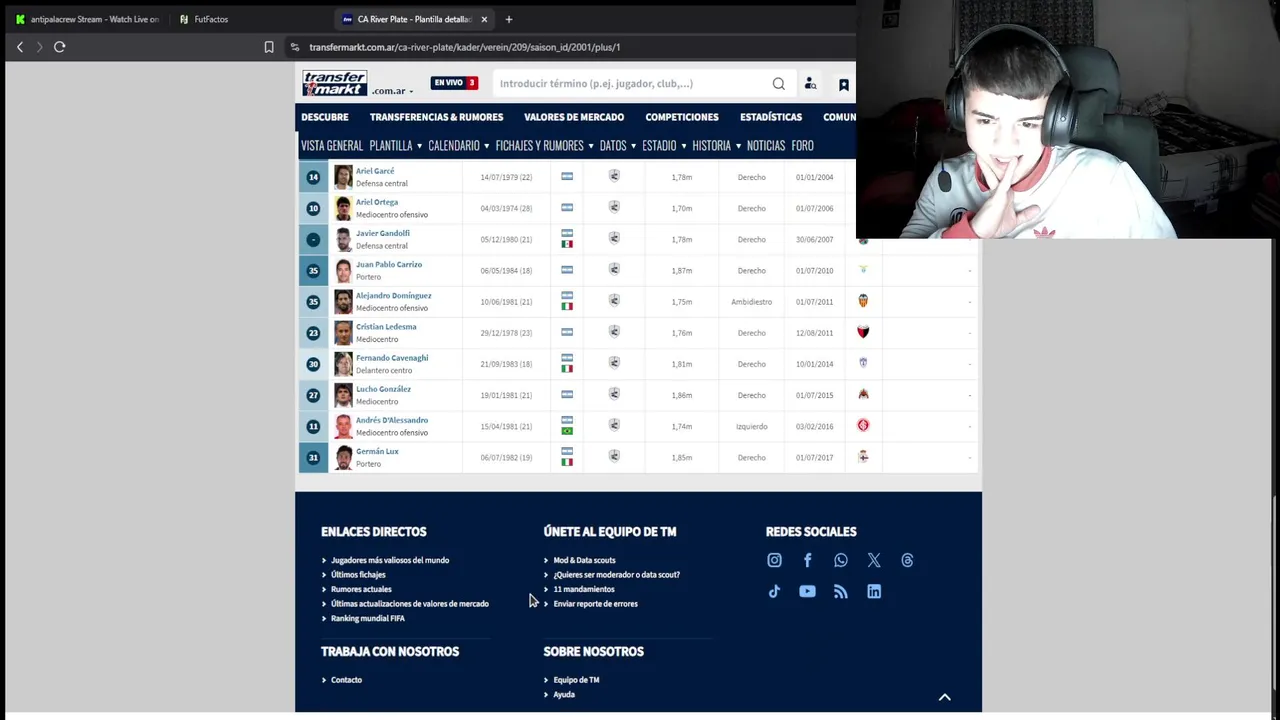Open LinkedIn social icon in footer
Screen dimensions: 1280x720
874,592
